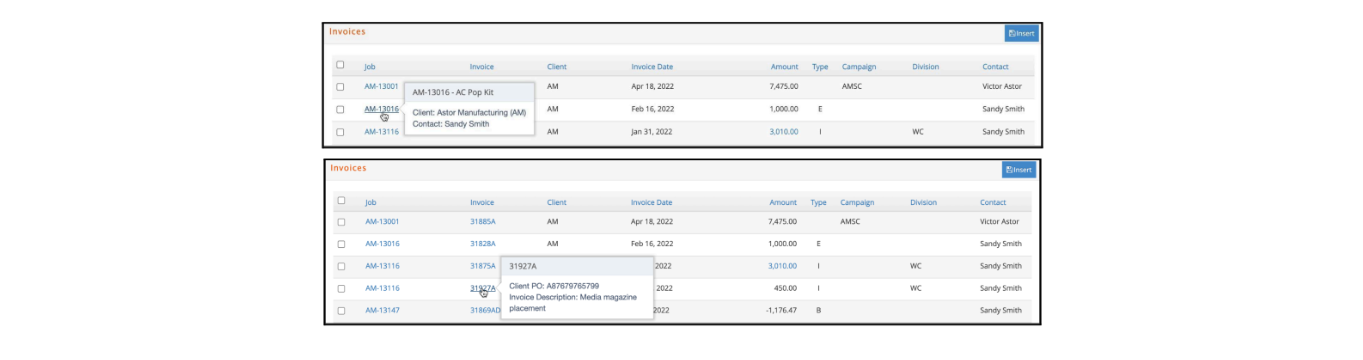Click the '31927A' tooltip title
Image resolution: width=1363 pixels, height=360 pixels.
522,266
